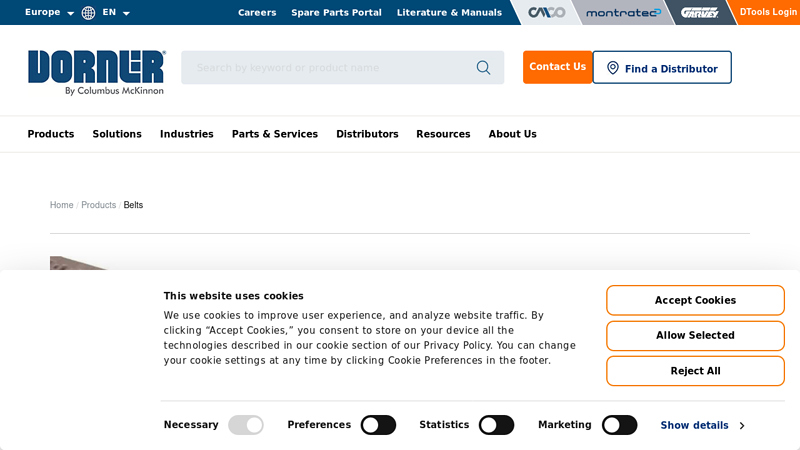800x450 pixels.
Task: Expand the Europe region dropdown
Action: coord(49,13)
